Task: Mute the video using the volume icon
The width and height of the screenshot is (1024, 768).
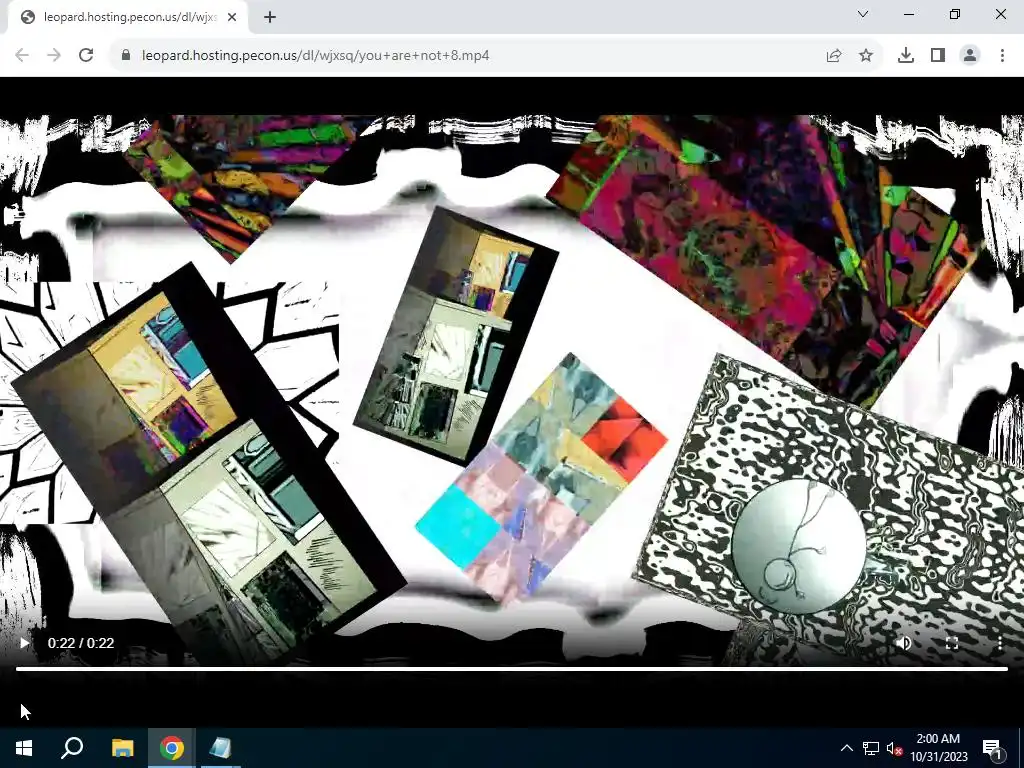Action: point(904,643)
